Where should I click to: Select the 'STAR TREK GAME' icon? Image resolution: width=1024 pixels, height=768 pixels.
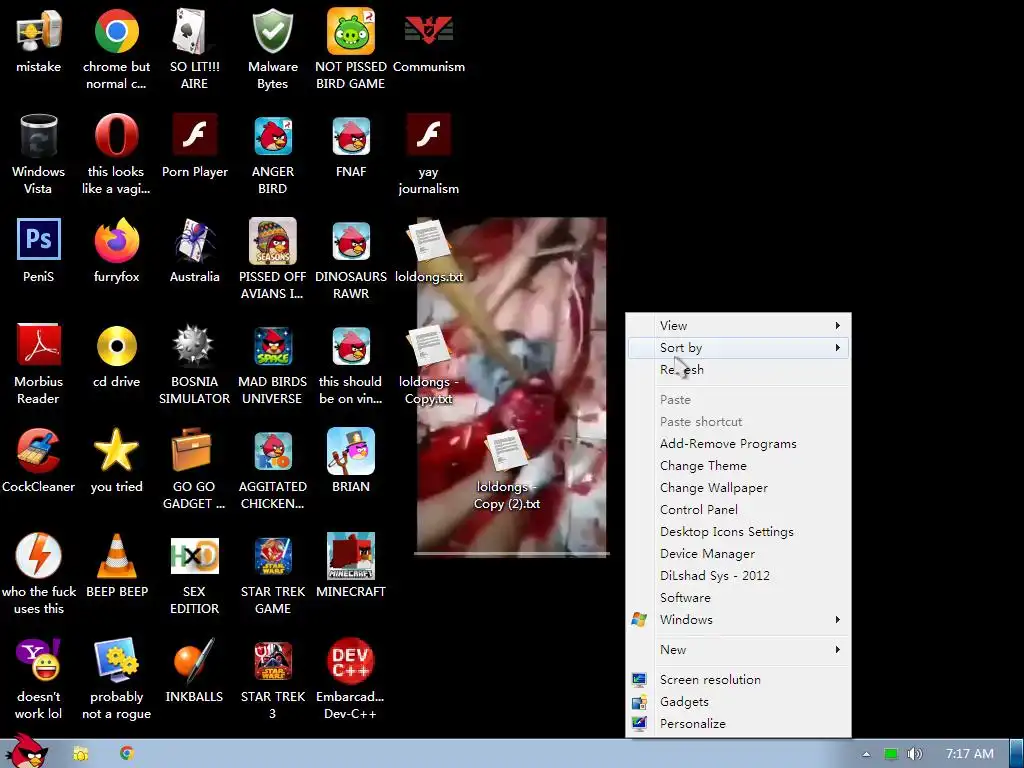coord(272,556)
